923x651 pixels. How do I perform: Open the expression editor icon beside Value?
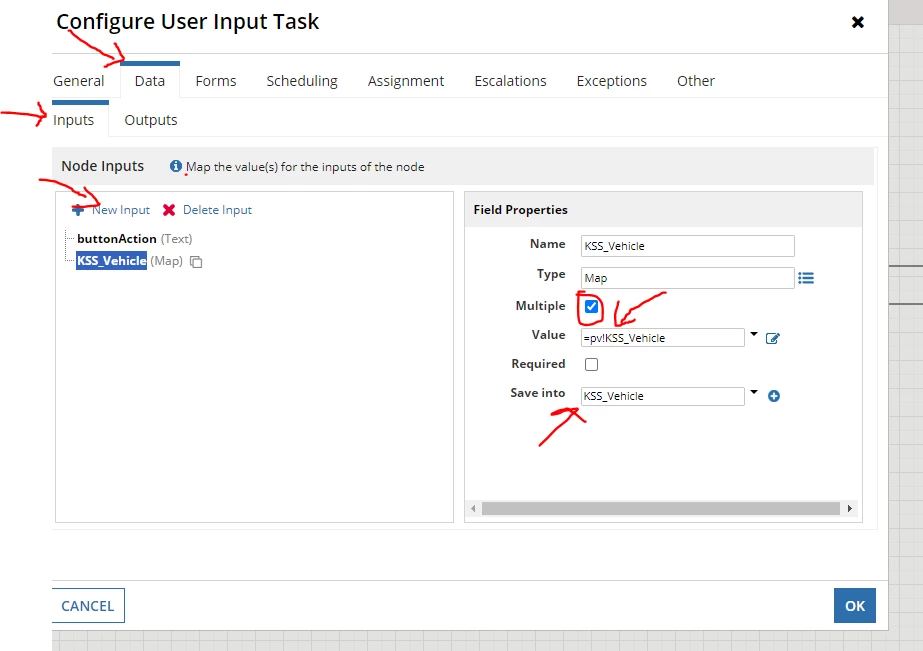tap(773, 338)
